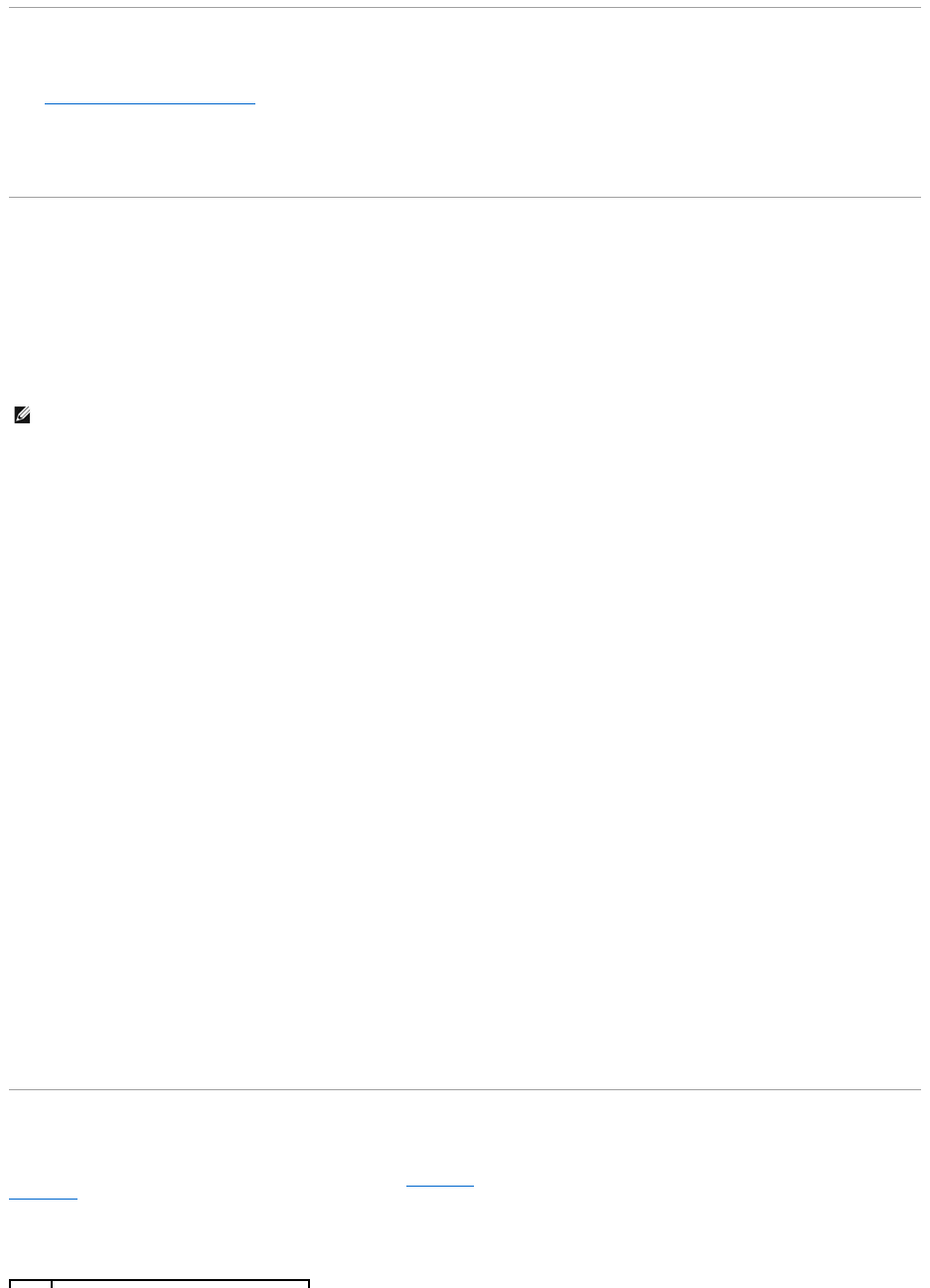Click the wide right cell of the table
The height and width of the screenshot is (1288, 930).
click(x=180, y=1284)
